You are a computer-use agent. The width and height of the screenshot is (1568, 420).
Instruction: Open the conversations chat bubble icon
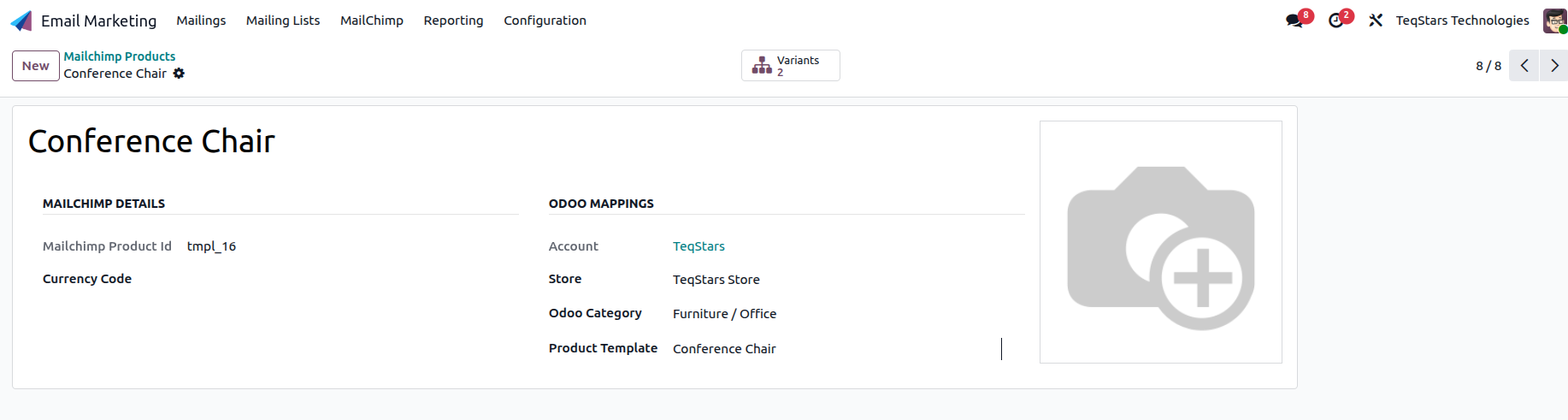(1294, 21)
